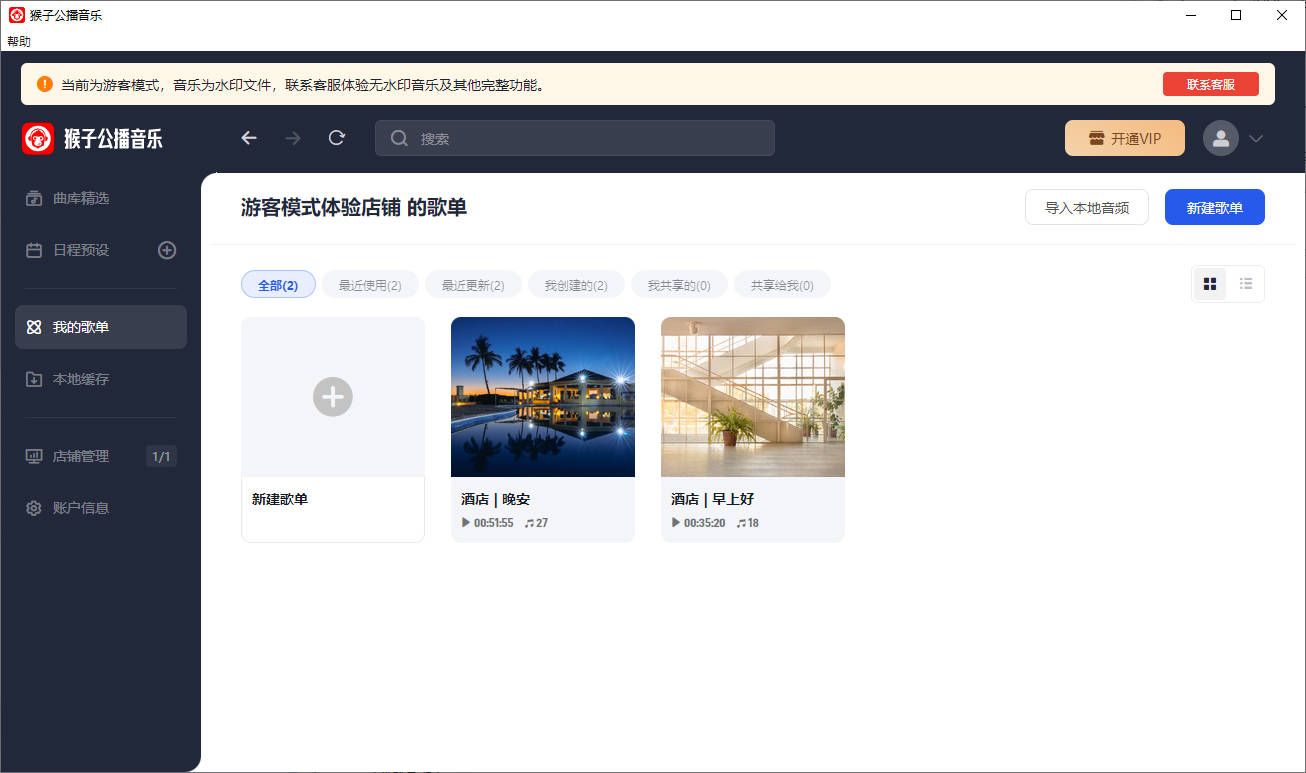This screenshot has width=1306, height=773.
Task: Click the 00:51:55 duration text
Action: 493,523
